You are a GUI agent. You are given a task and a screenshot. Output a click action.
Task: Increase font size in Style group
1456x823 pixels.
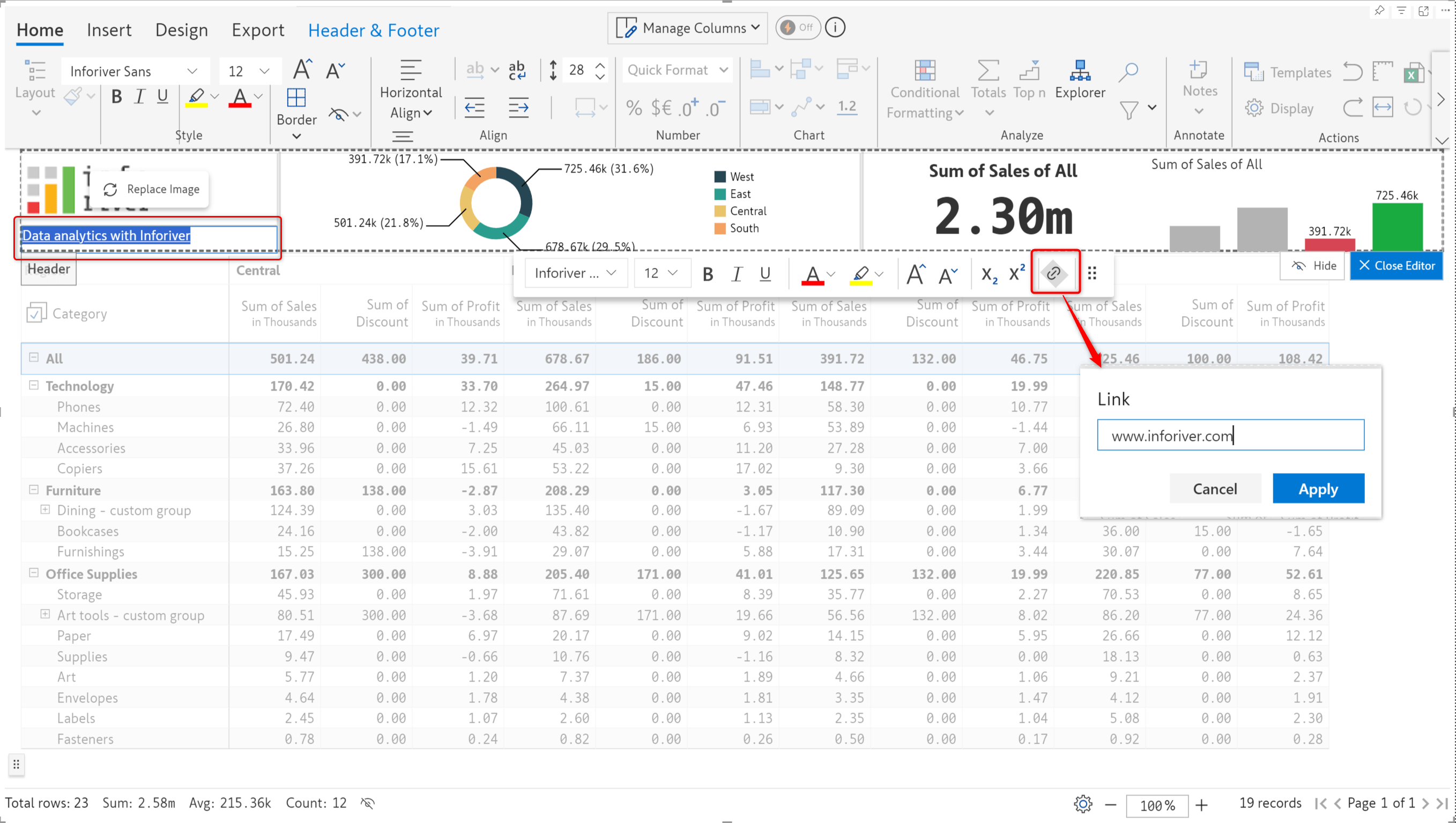click(302, 70)
